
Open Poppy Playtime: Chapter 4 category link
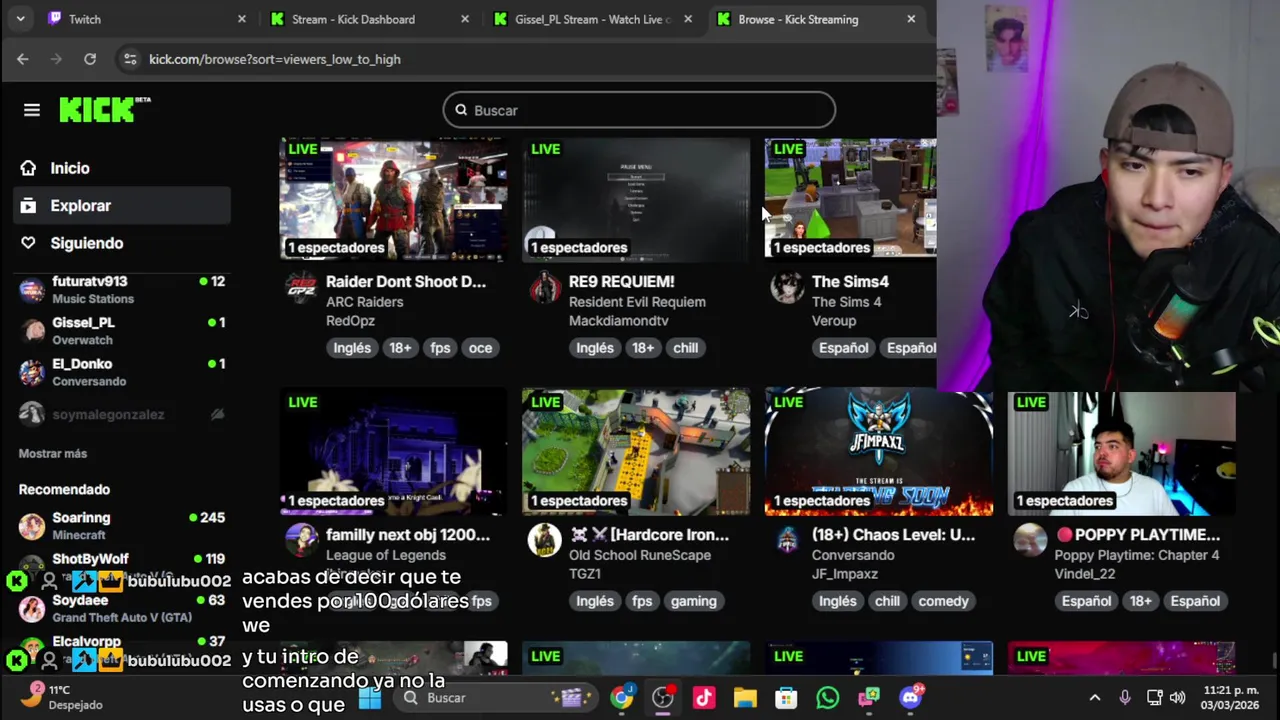(x=1137, y=555)
